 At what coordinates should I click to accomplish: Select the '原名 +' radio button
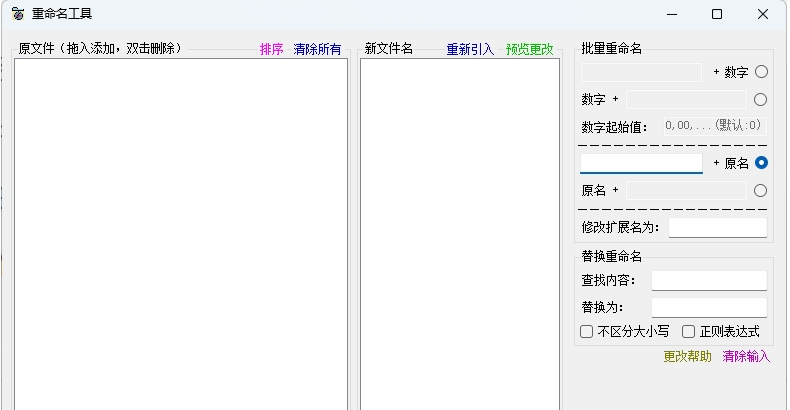[x=760, y=190]
